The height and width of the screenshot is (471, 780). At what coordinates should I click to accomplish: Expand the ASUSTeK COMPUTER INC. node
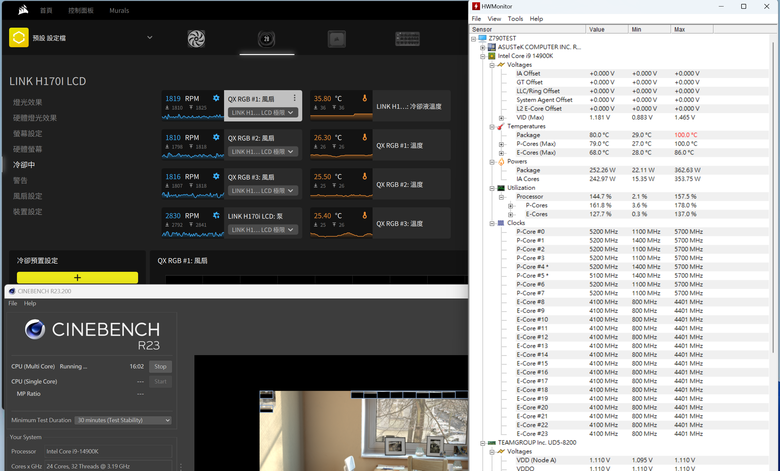point(483,47)
